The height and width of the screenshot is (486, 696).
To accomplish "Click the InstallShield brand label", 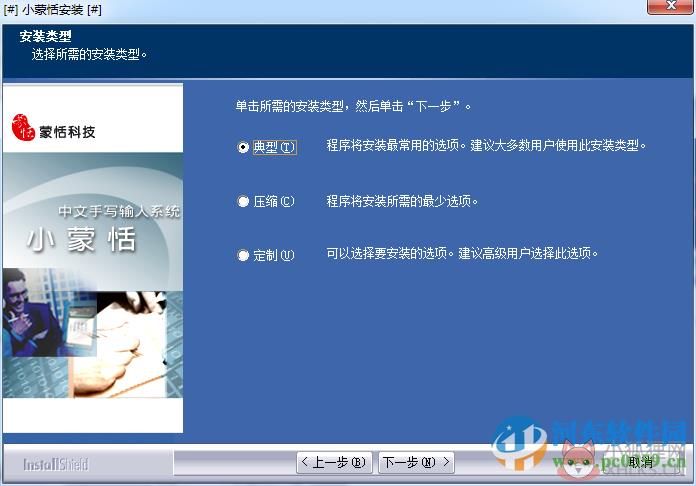I will click(x=56, y=464).
